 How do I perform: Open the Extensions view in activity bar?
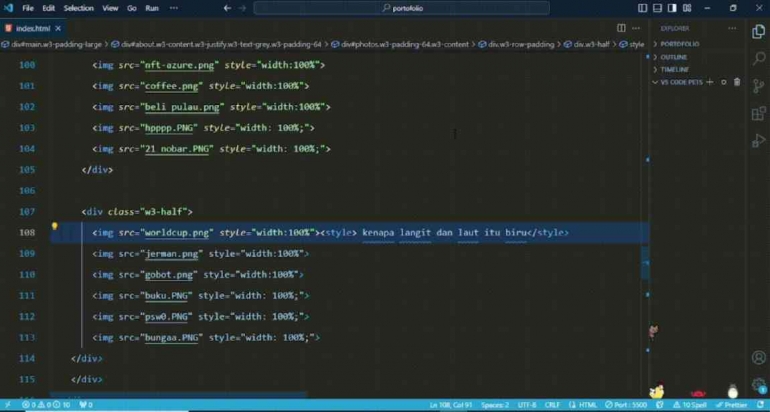coord(758,113)
